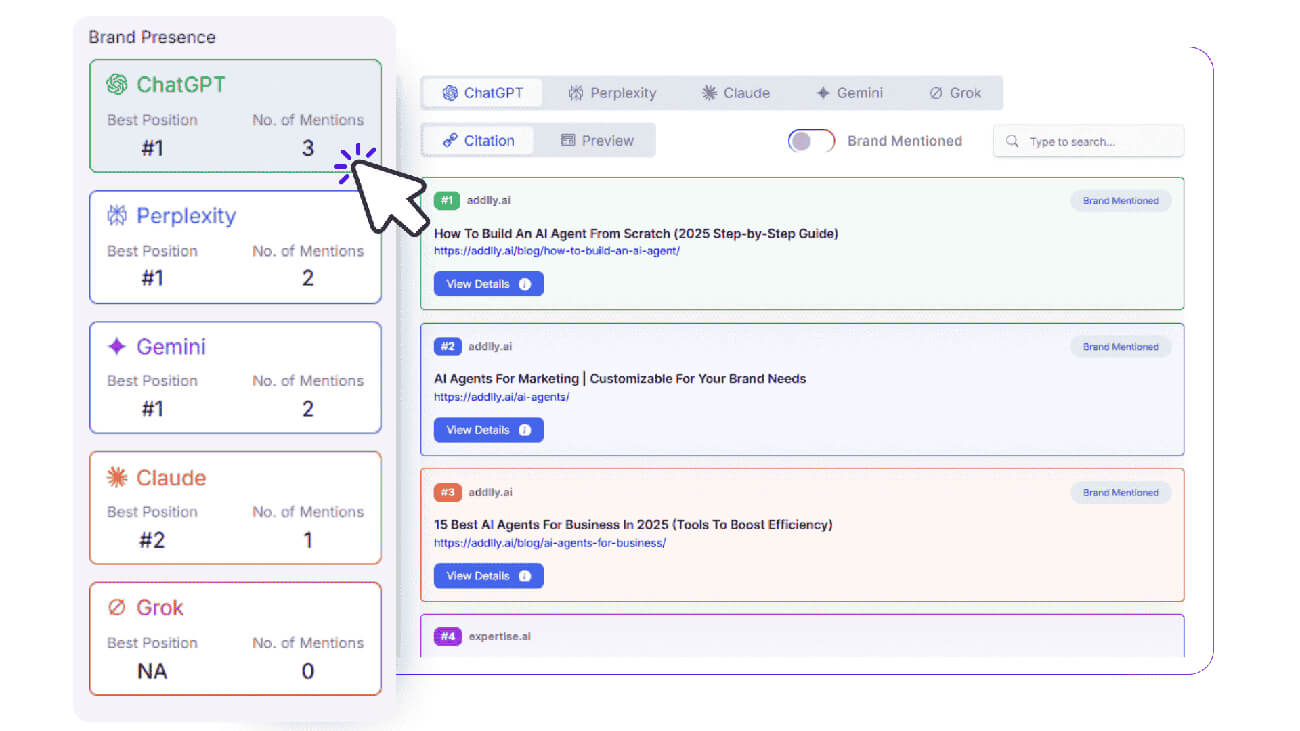This screenshot has height=731, width=1300.
Task: Click the blue #2 rank badge
Action: click(447, 347)
